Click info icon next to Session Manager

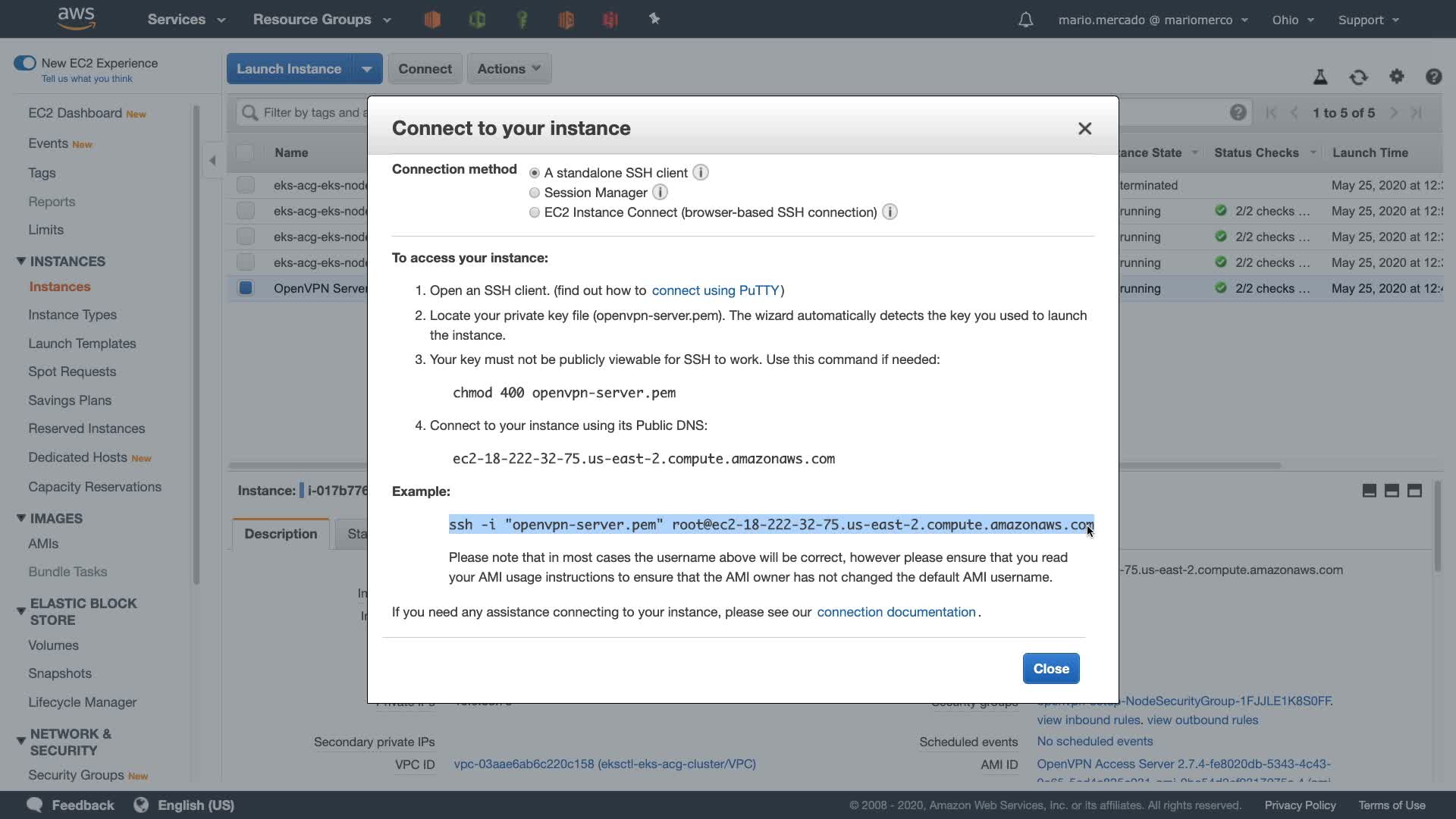[660, 193]
